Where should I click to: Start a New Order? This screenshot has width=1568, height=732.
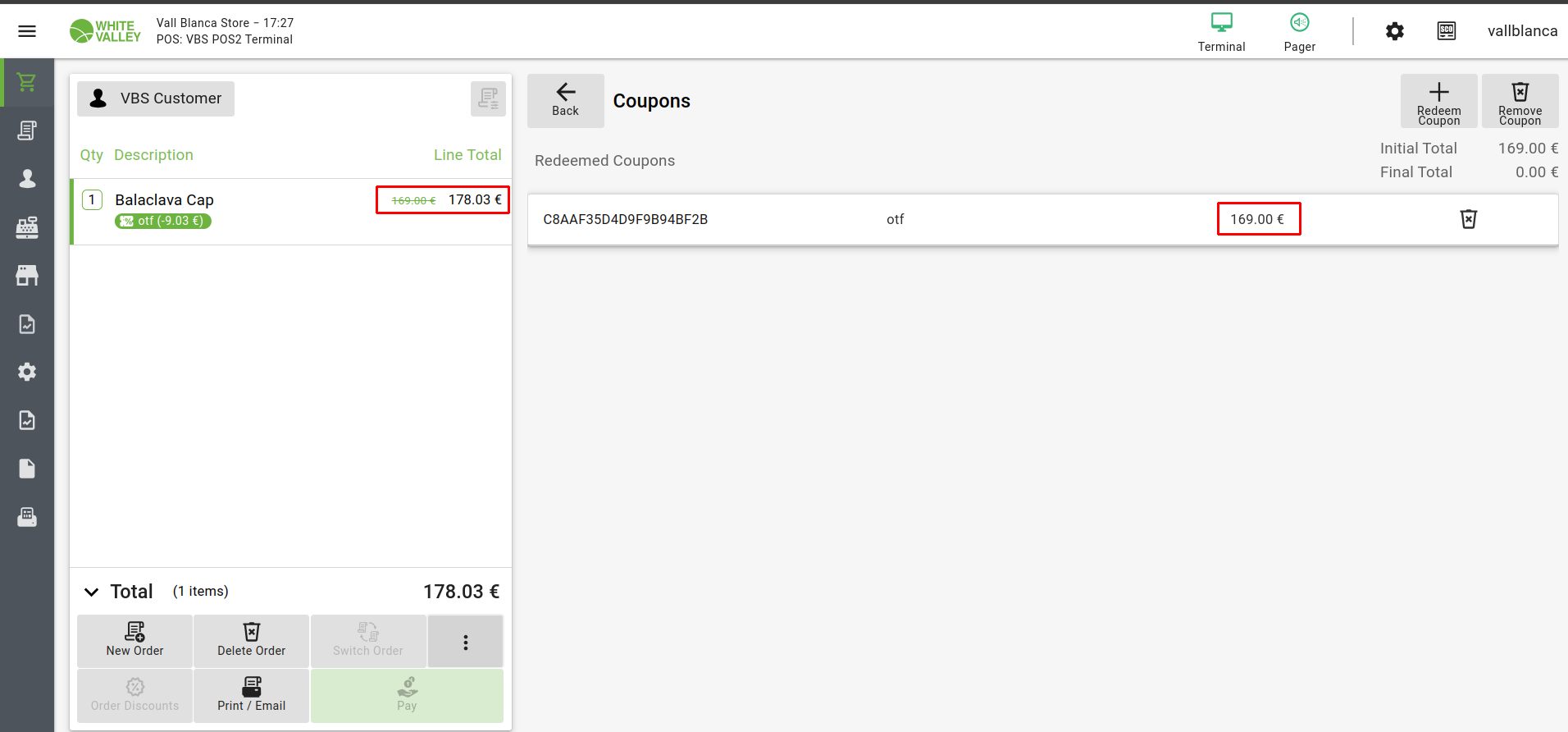click(x=134, y=642)
